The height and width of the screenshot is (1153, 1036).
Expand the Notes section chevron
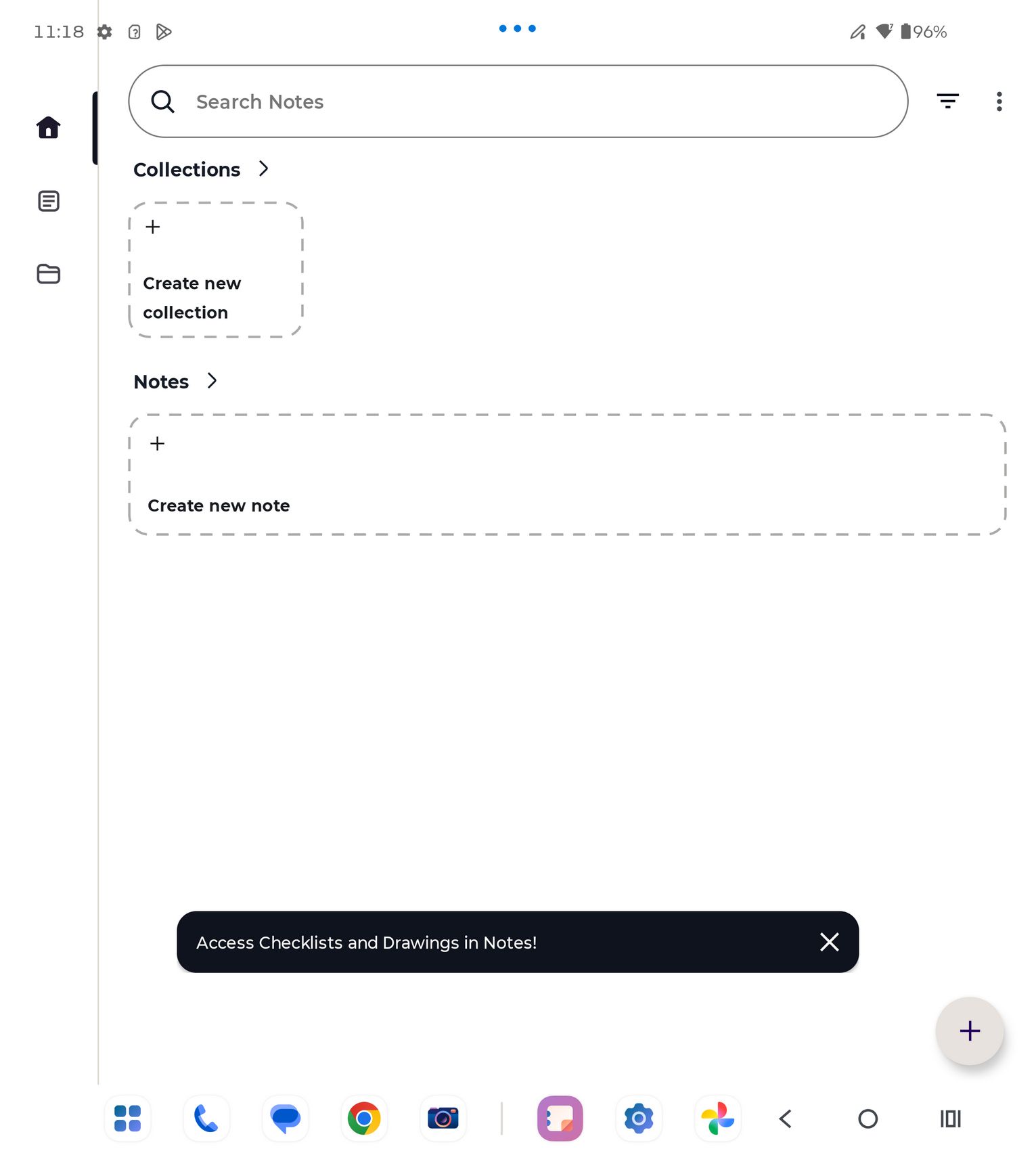212,381
